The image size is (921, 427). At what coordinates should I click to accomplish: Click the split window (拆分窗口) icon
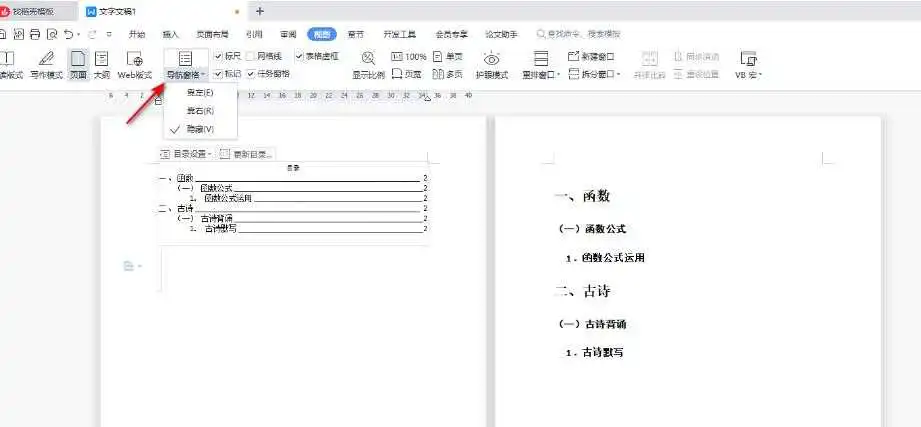[574, 74]
